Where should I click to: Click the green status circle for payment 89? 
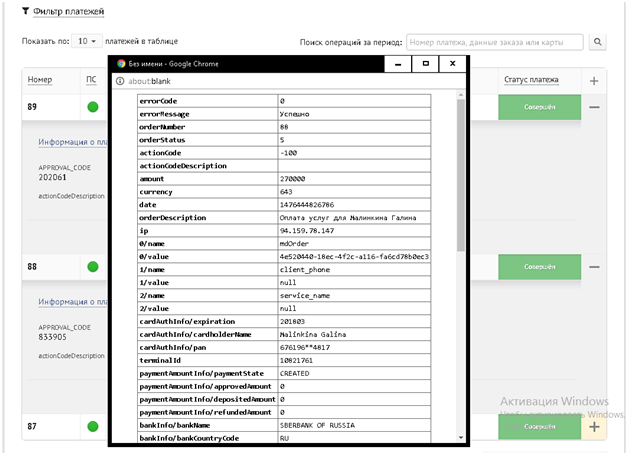pos(93,107)
